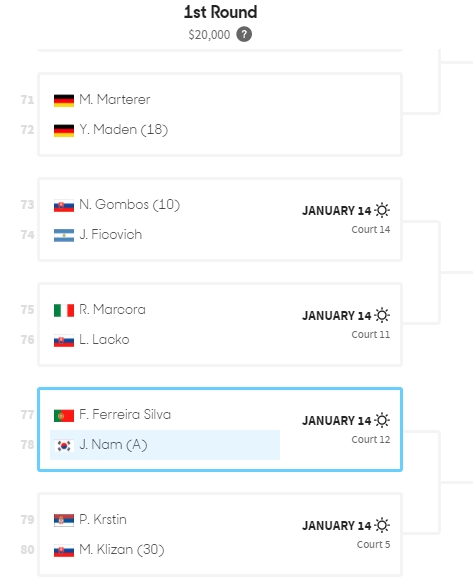Open L. Lacko player name
Viewport: 473px width, 588px height.
point(104,339)
